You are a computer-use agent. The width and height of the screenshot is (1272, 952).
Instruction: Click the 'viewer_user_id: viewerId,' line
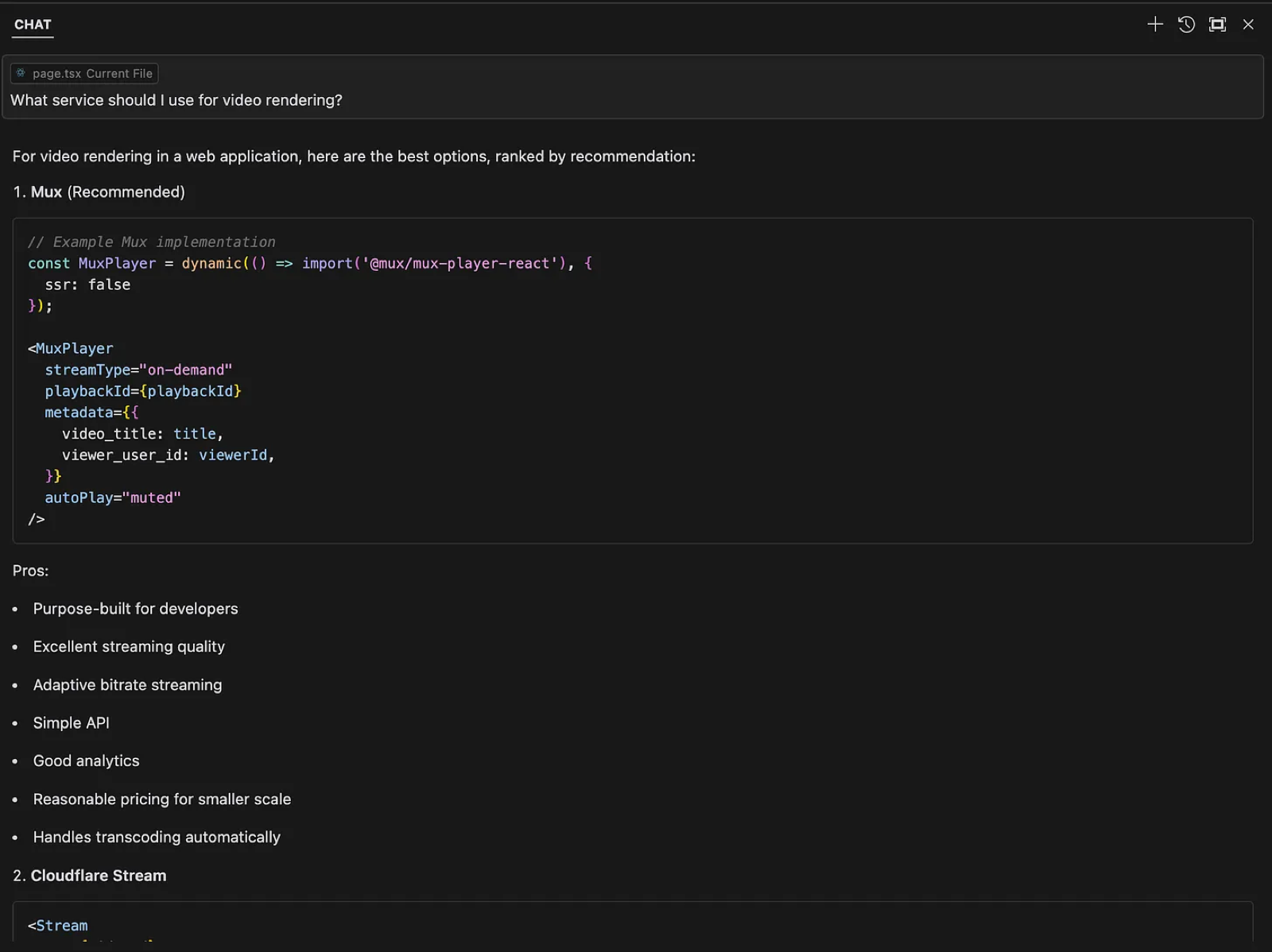[x=169, y=455]
